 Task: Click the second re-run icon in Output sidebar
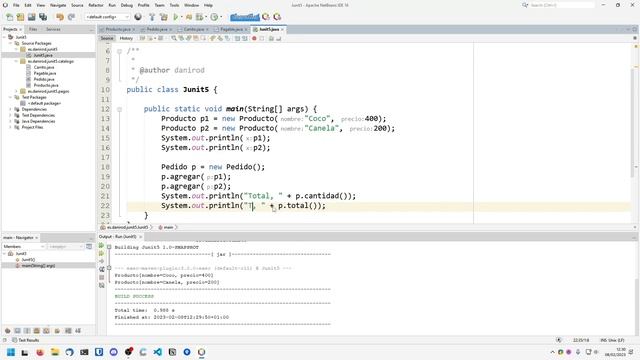click(102, 253)
